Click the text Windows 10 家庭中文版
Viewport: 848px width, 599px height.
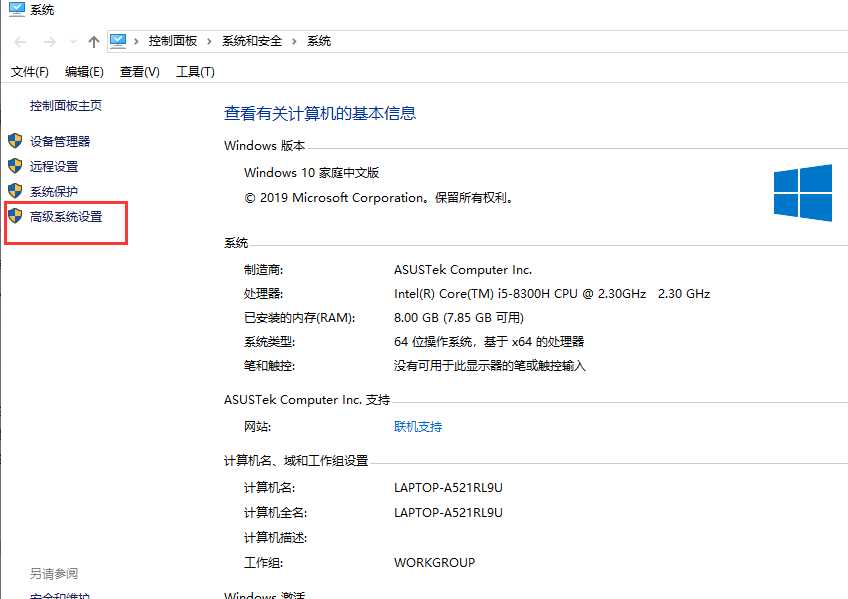[x=311, y=172]
